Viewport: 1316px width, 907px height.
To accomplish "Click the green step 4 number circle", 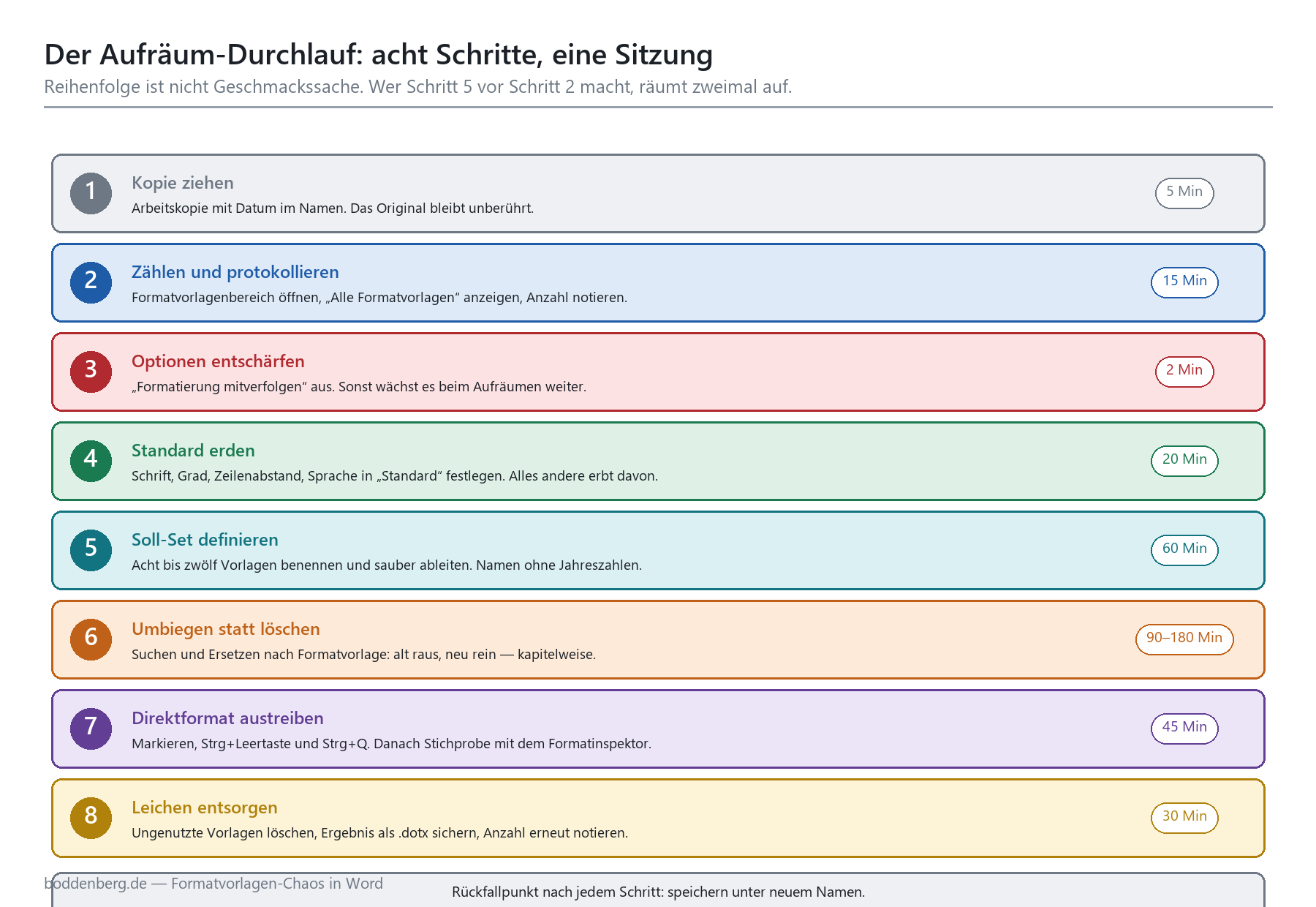I will [91, 462].
